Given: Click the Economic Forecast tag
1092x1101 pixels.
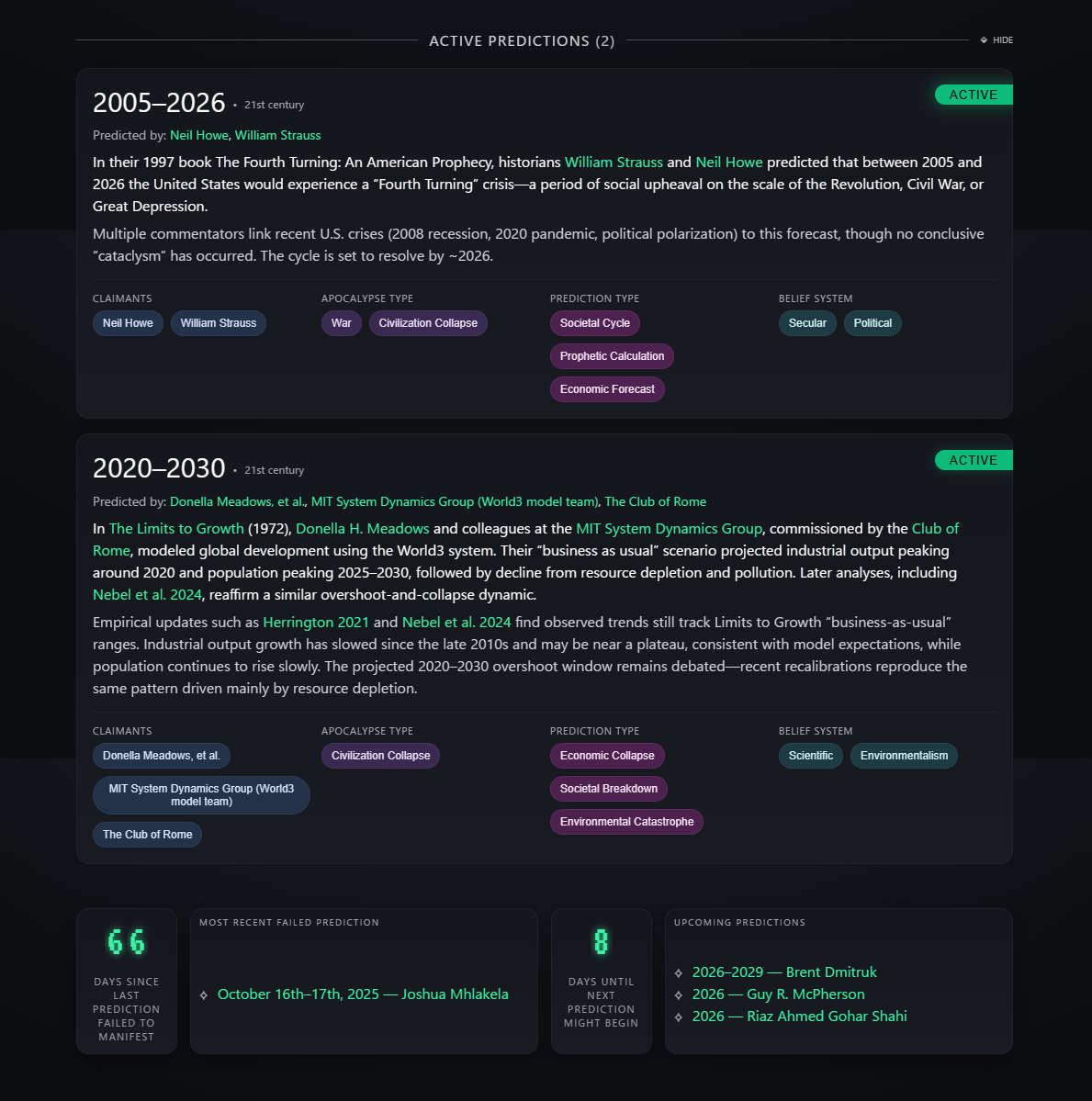Looking at the screenshot, I should pyautogui.click(x=607, y=389).
